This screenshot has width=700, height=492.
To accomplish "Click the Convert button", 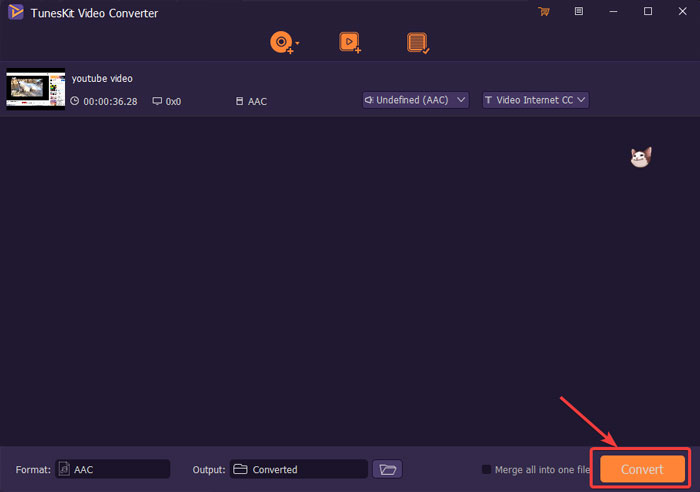I will (642, 469).
